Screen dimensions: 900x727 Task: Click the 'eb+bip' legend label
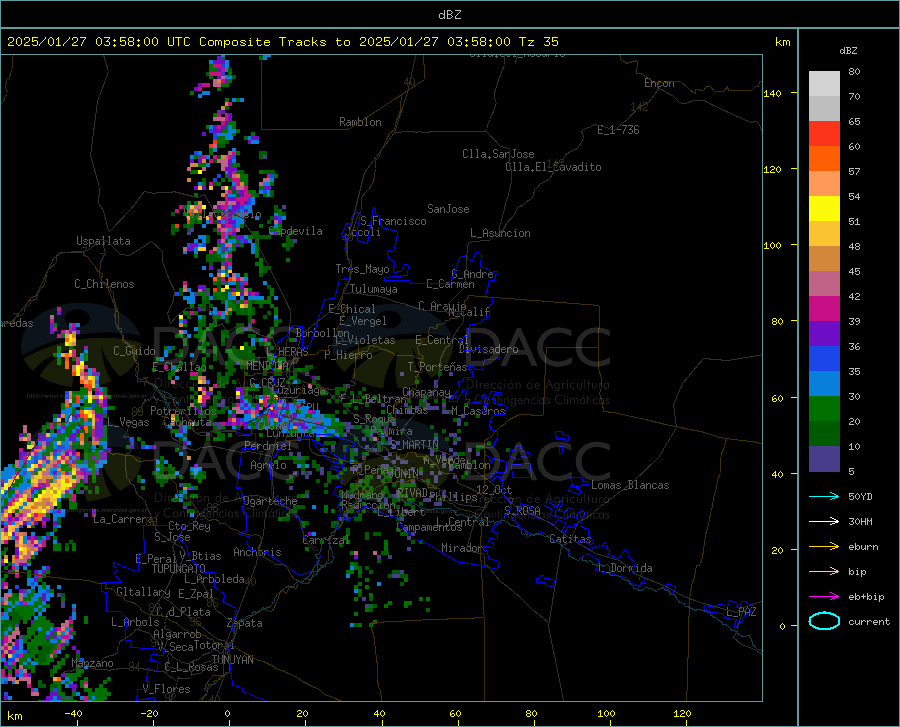pos(866,597)
